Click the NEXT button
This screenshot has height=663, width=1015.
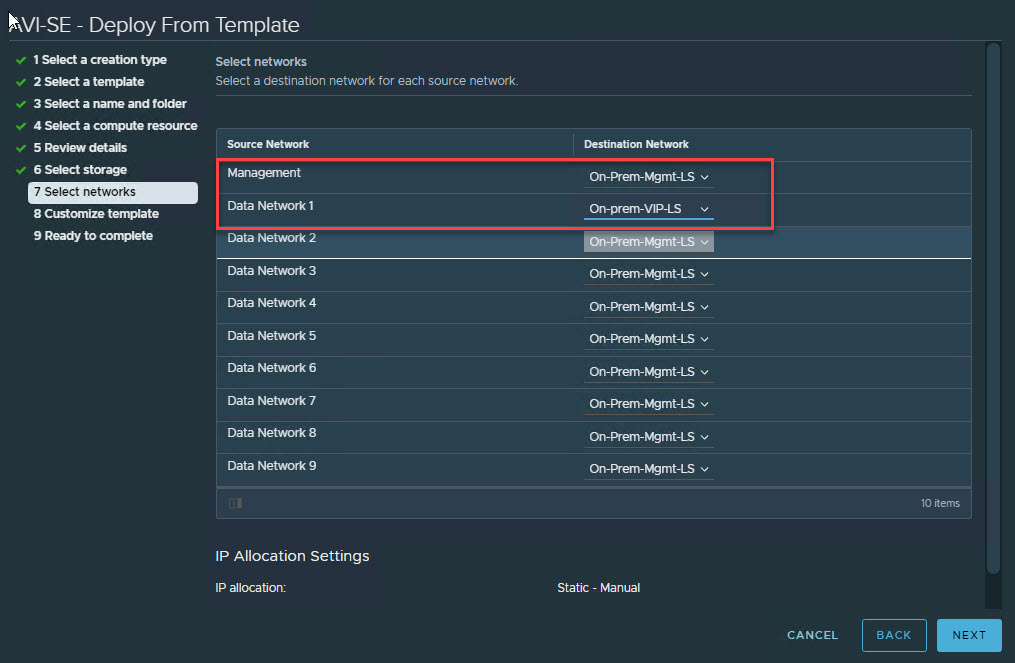tap(968, 635)
